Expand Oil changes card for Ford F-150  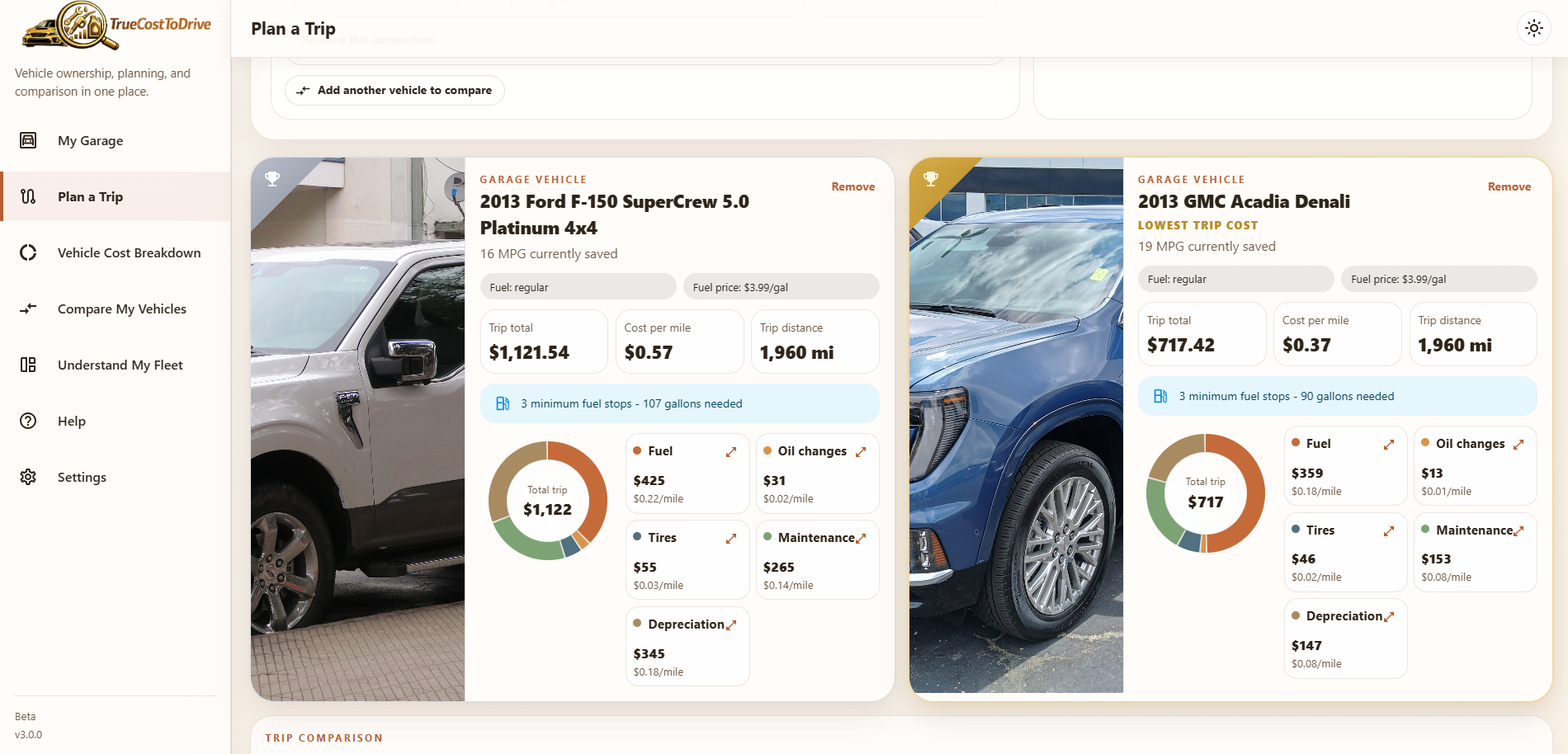pyautogui.click(x=861, y=451)
